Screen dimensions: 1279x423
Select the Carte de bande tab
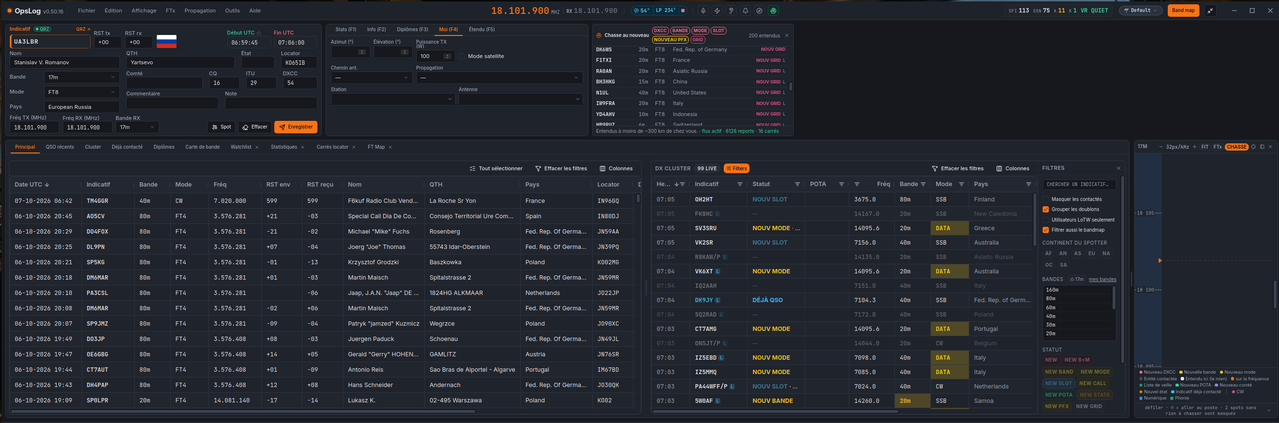(202, 147)
